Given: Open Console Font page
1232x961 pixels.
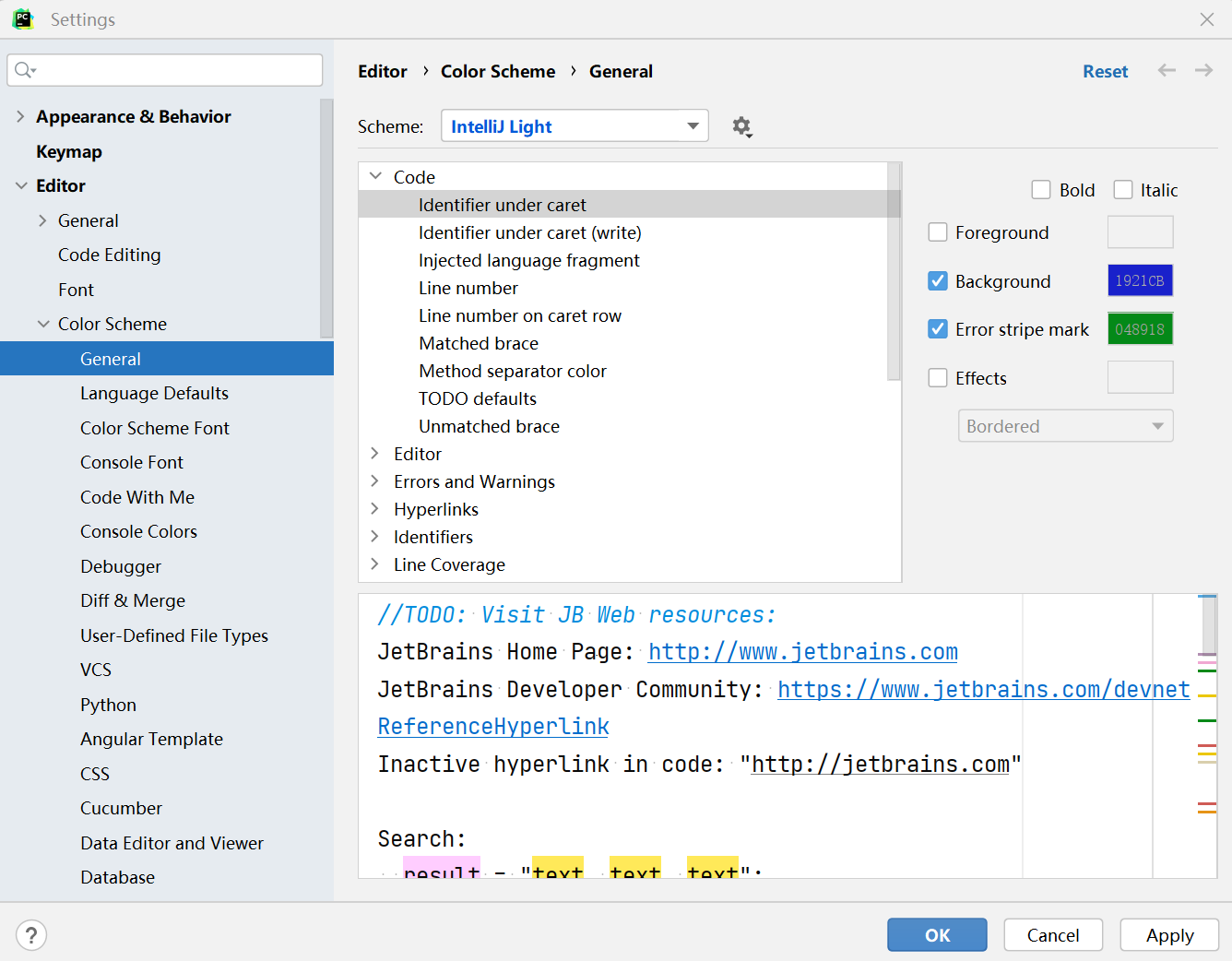Looking at the screenshot, I should coord(132,462).
